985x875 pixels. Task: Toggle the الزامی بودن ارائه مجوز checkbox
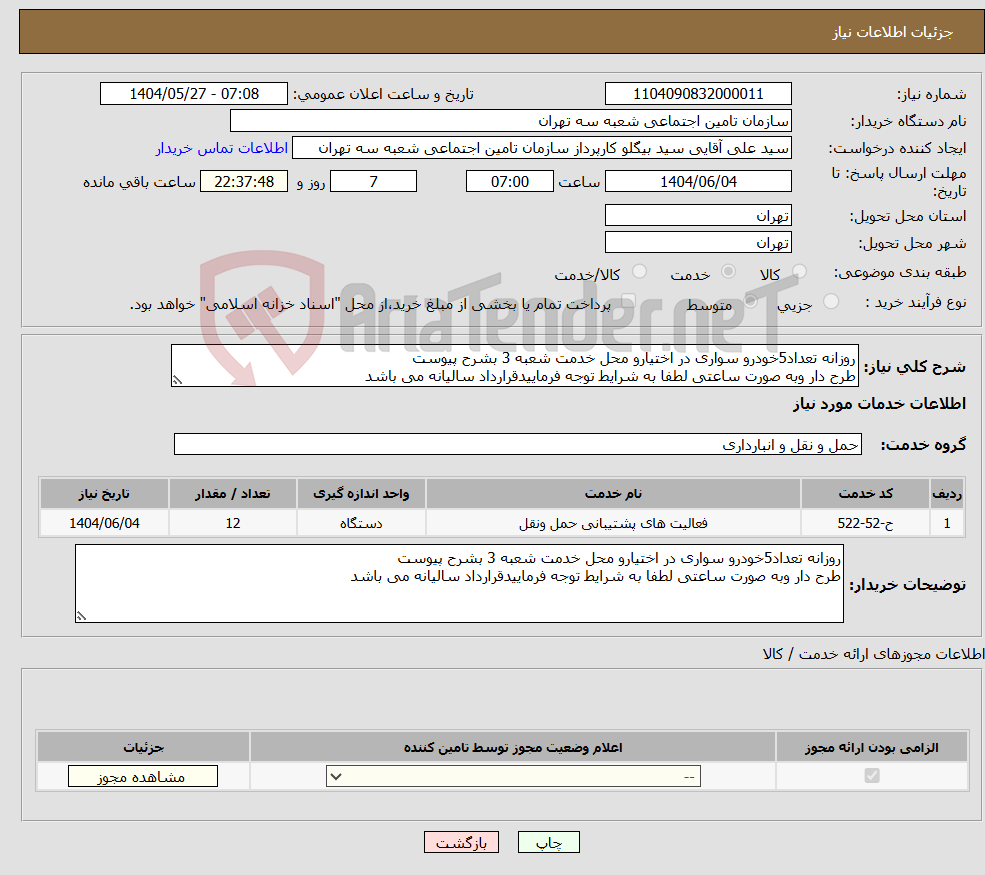tap(870, 775)
